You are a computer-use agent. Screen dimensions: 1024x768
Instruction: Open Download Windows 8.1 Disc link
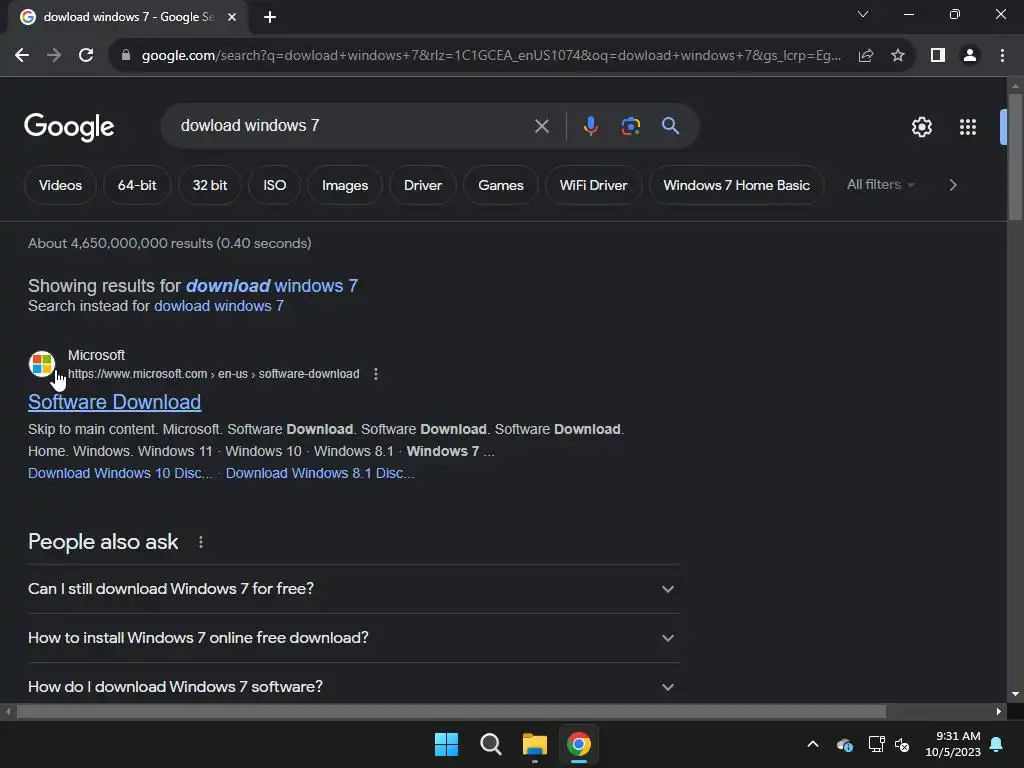tap(320, 473)
